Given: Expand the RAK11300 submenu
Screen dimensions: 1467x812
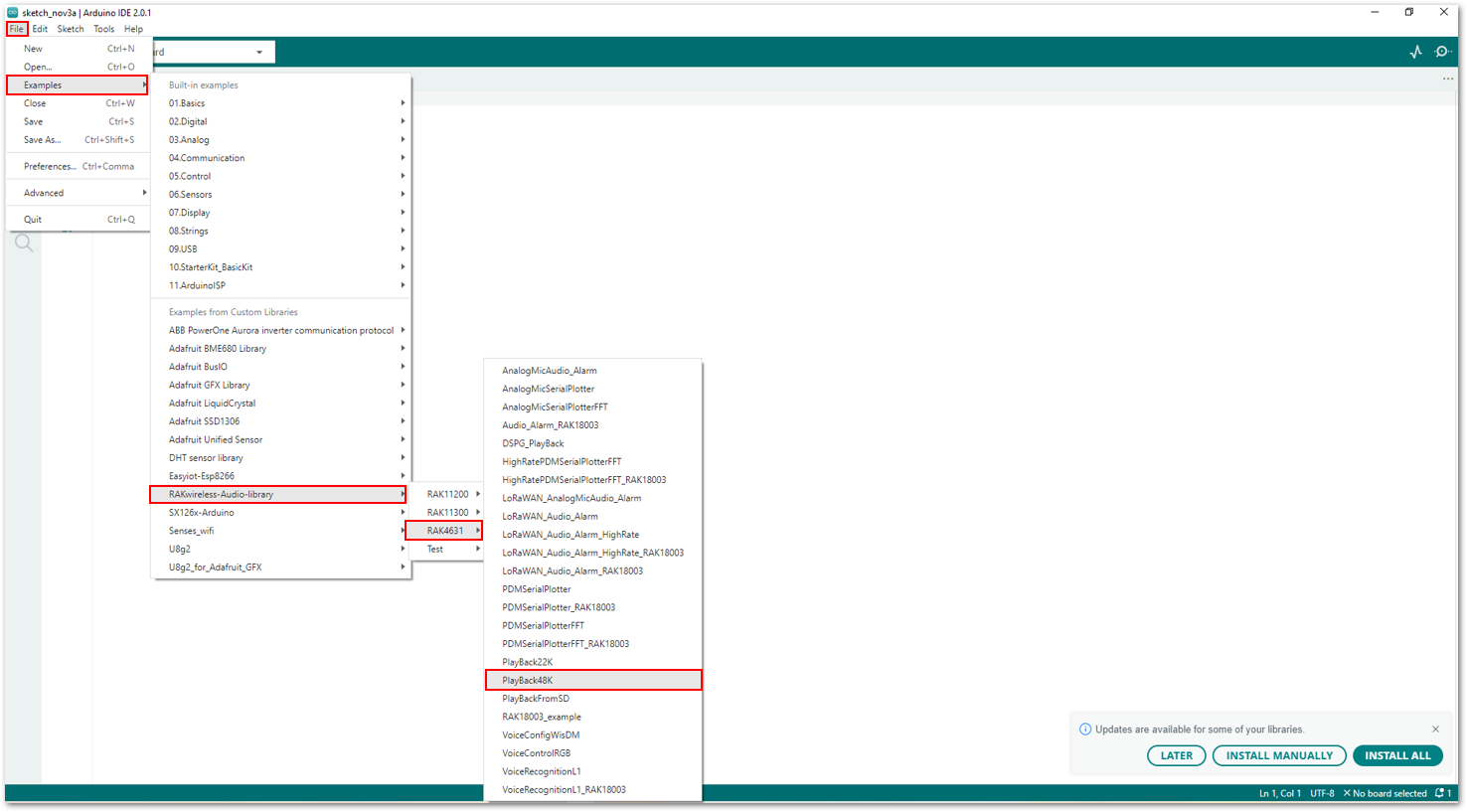Looking at the screenshot, I should tap(447, 513).
